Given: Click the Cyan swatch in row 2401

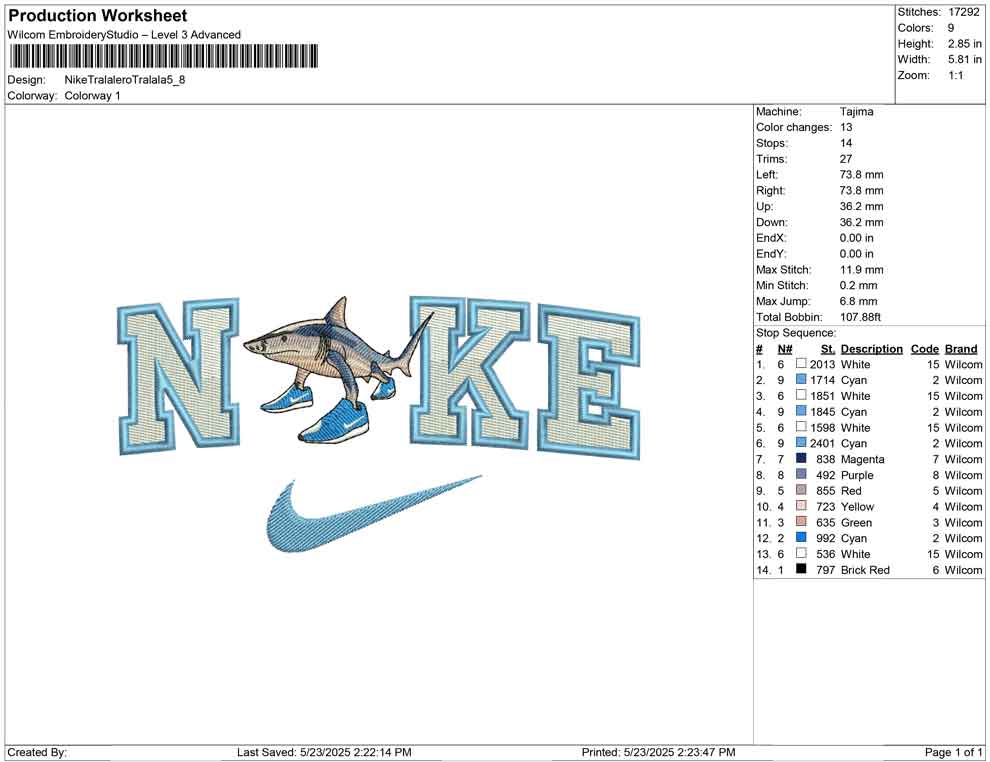Looking at the screenshot, I should click(x=801, y=443).
